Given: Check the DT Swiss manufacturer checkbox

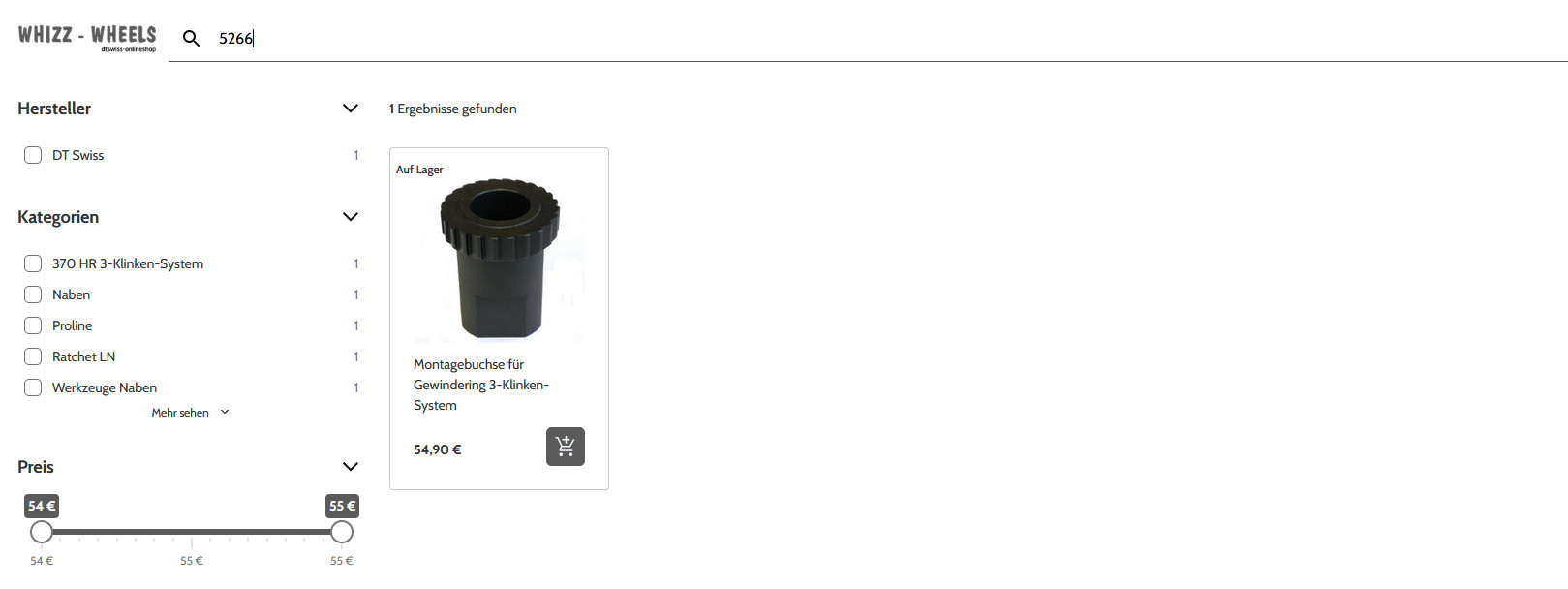Looking at the screenshot, I should click(33, 155).
